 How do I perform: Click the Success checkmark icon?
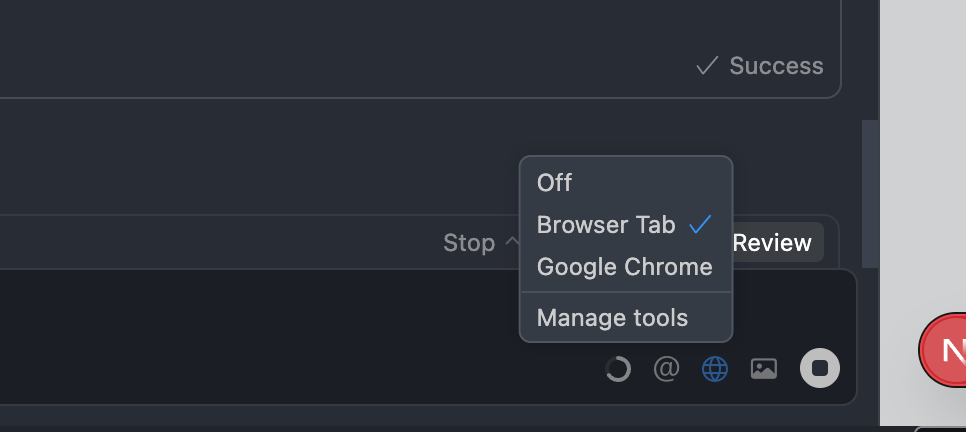click(x=707, y=66)
